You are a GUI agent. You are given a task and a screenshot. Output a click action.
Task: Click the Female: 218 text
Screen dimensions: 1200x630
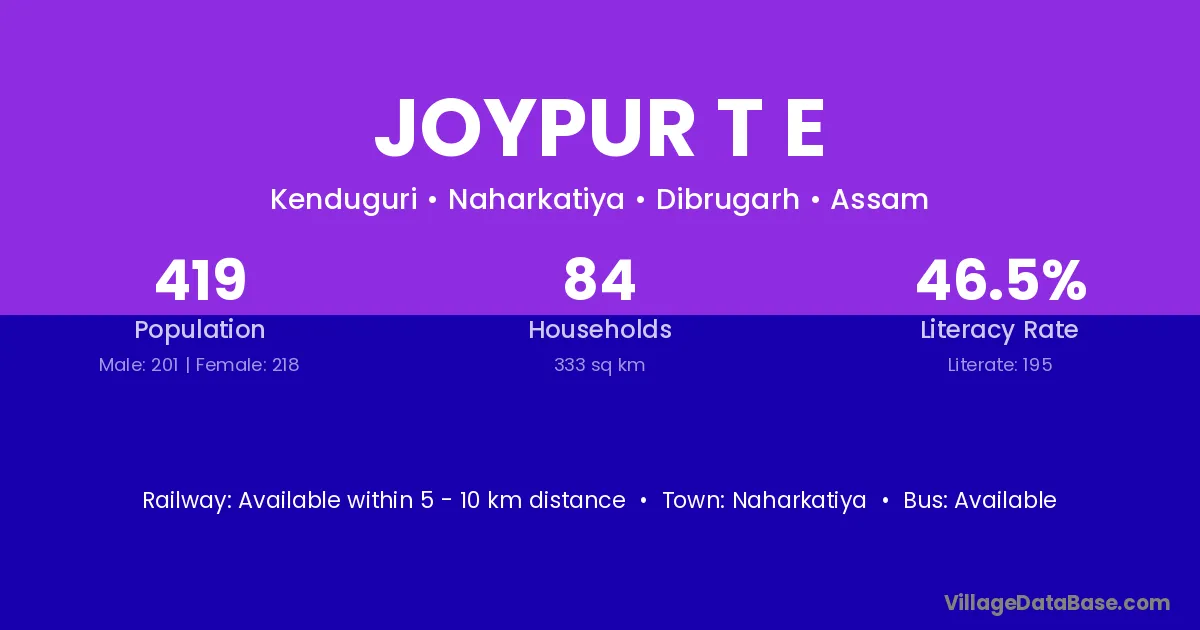pyautogui.click(x=247, y=365)
